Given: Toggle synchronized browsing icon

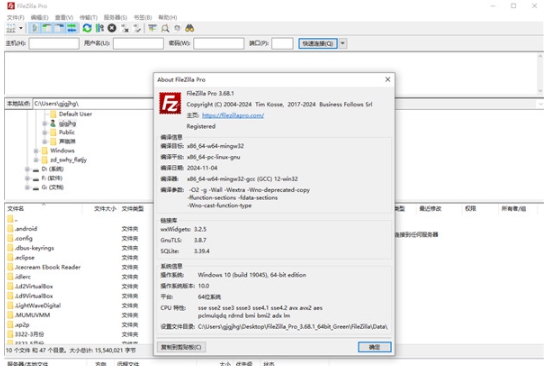Looking at the screenshot, I should coord(178,28).
